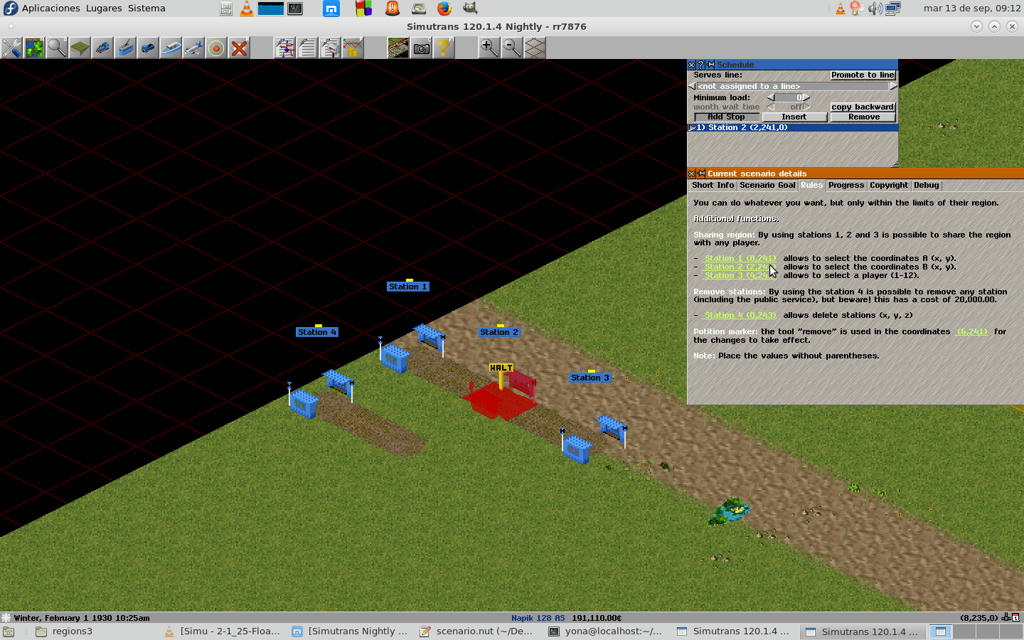Grab the Schedule window resize corner
The image size is (1024, 640).
tap(894, 164)
